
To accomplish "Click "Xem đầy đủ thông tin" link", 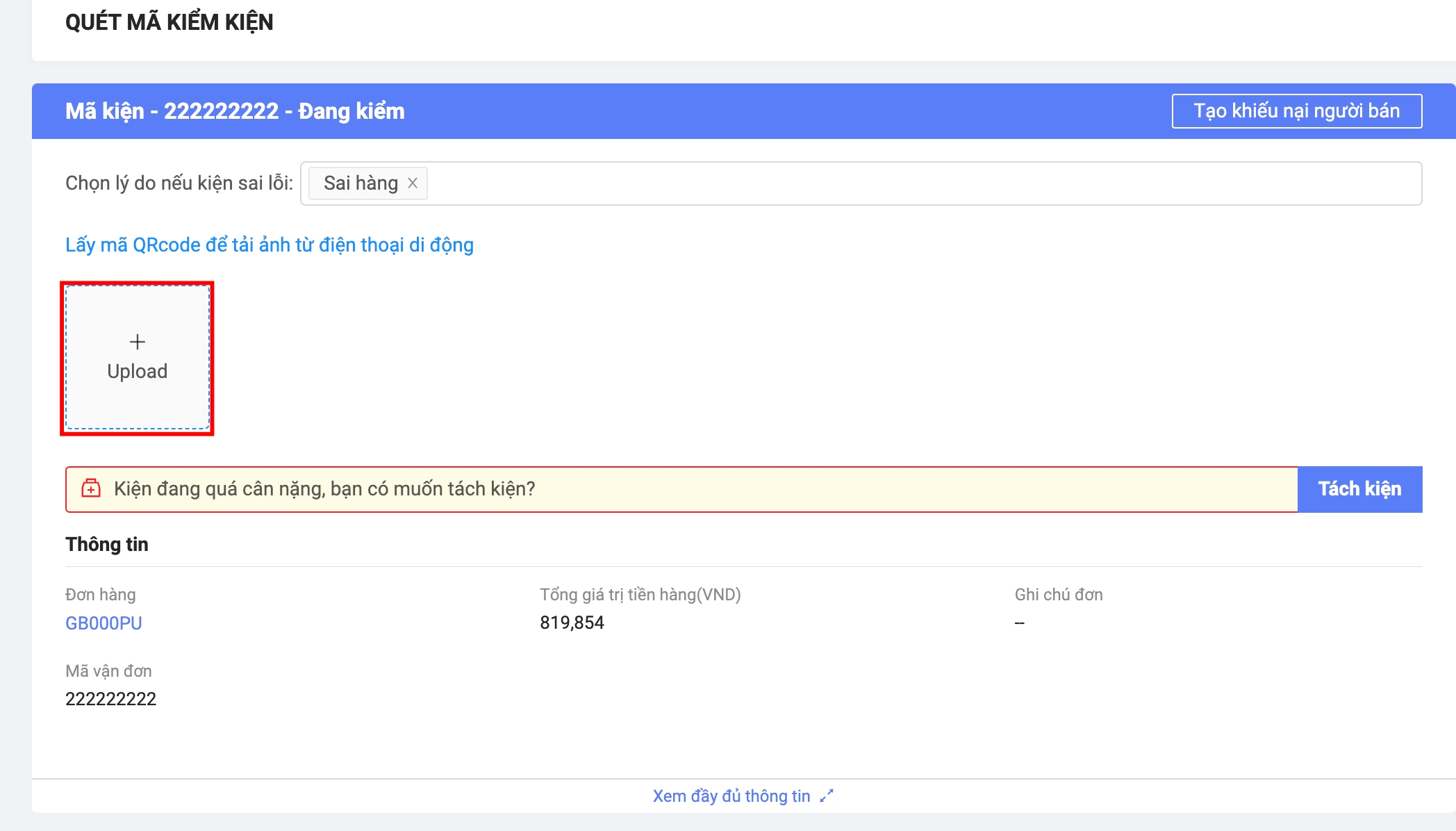I will pyautogui.click(x=731, y=796).
